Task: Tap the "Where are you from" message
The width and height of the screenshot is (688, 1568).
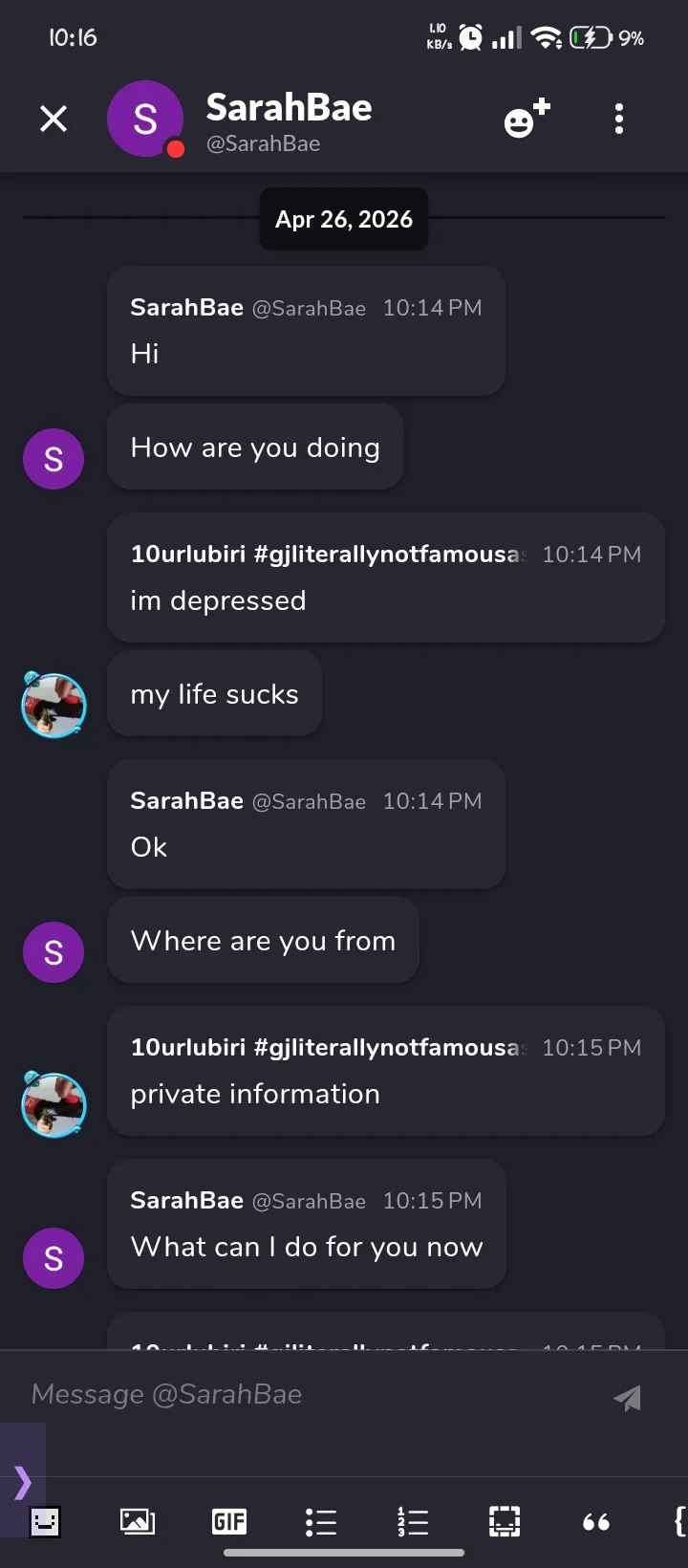Action: click(x=263, y=941)
